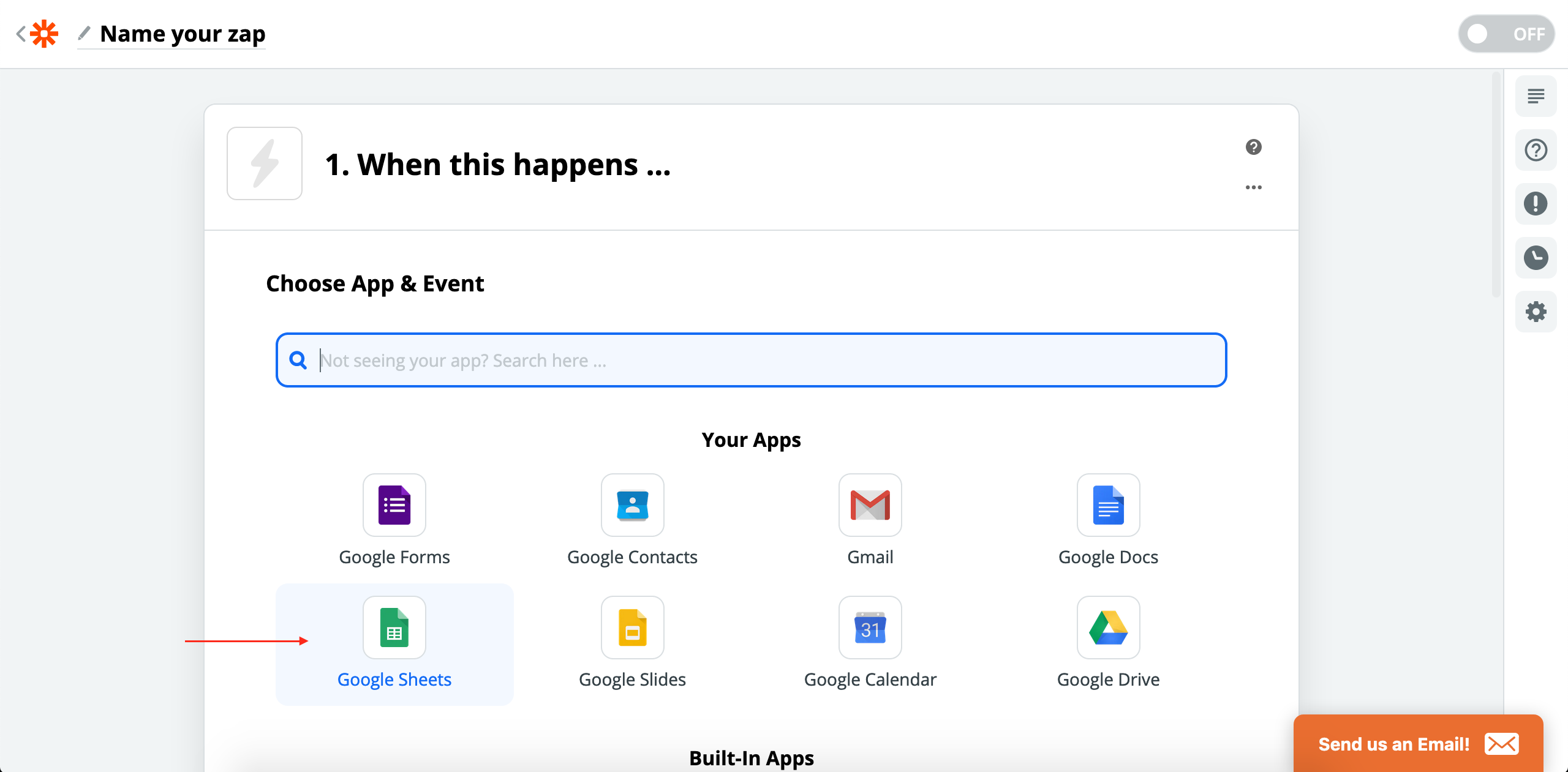The image size is (1568, 772).
Task: Pick Google Calendar from Your Apps
Action: (870, 628)
